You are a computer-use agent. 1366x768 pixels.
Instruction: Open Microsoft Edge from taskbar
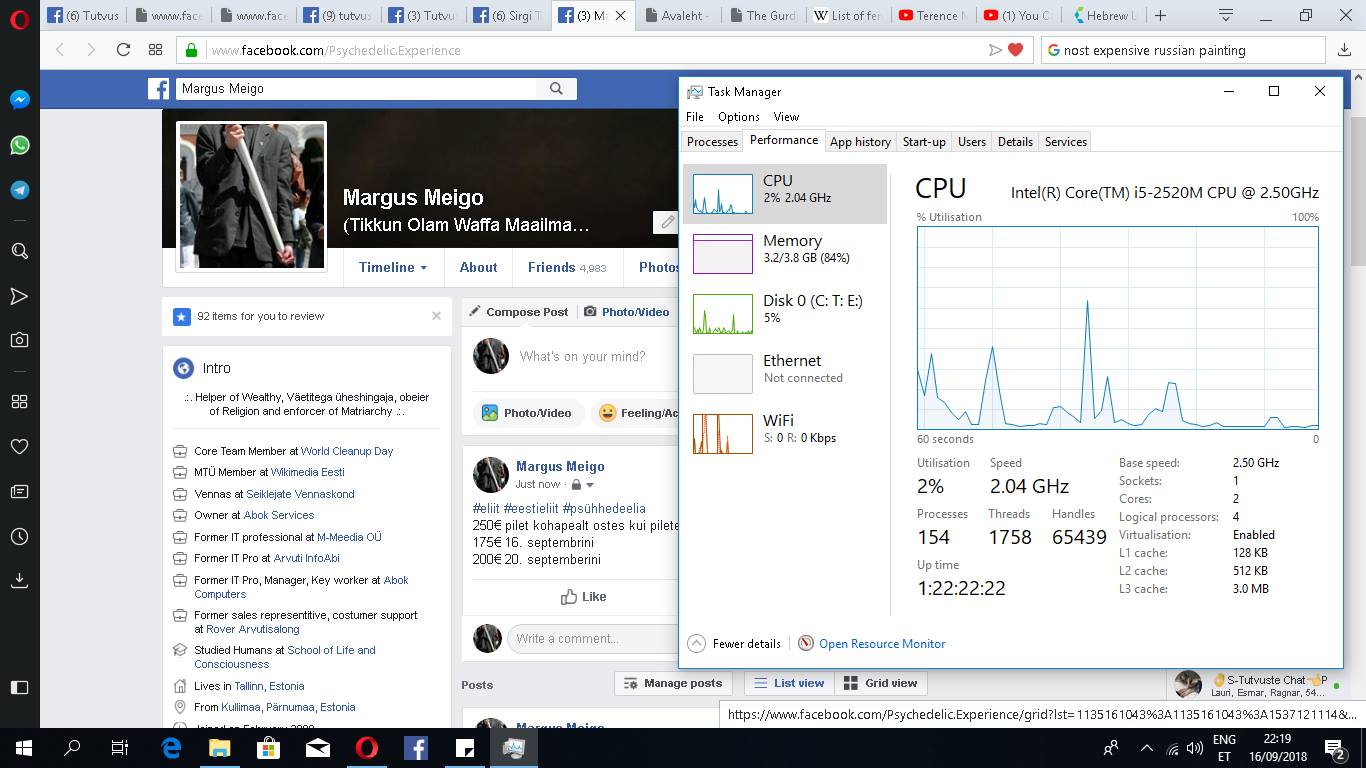pos(171,747)
